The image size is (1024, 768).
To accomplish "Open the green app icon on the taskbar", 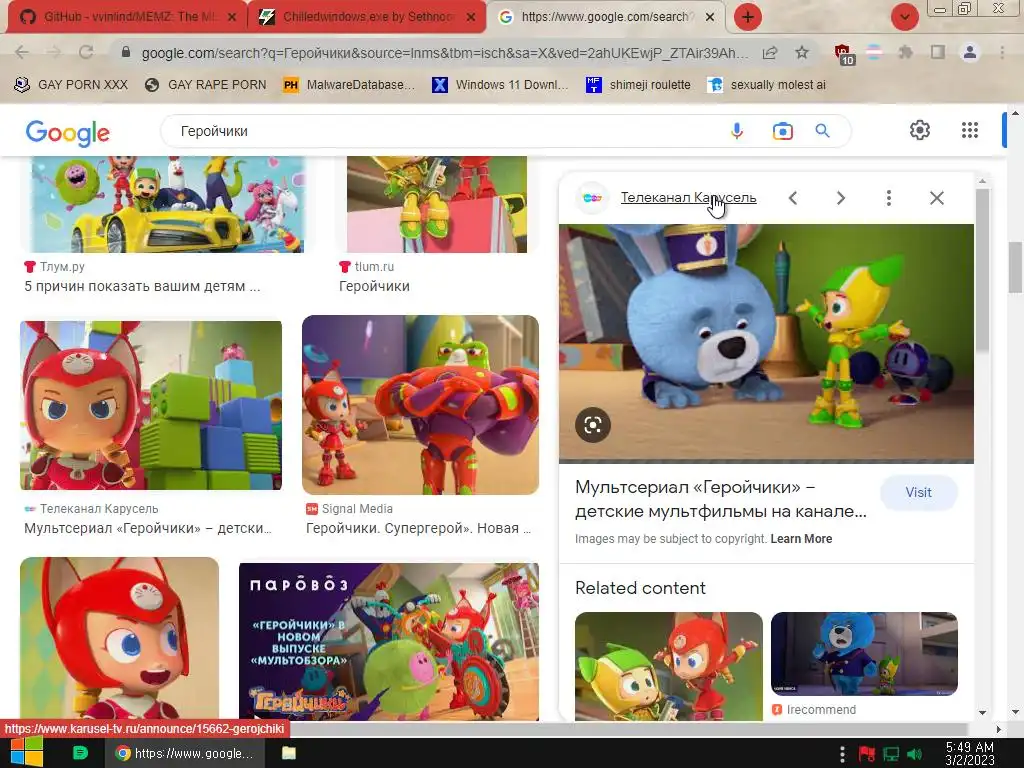I will (80, 753).
